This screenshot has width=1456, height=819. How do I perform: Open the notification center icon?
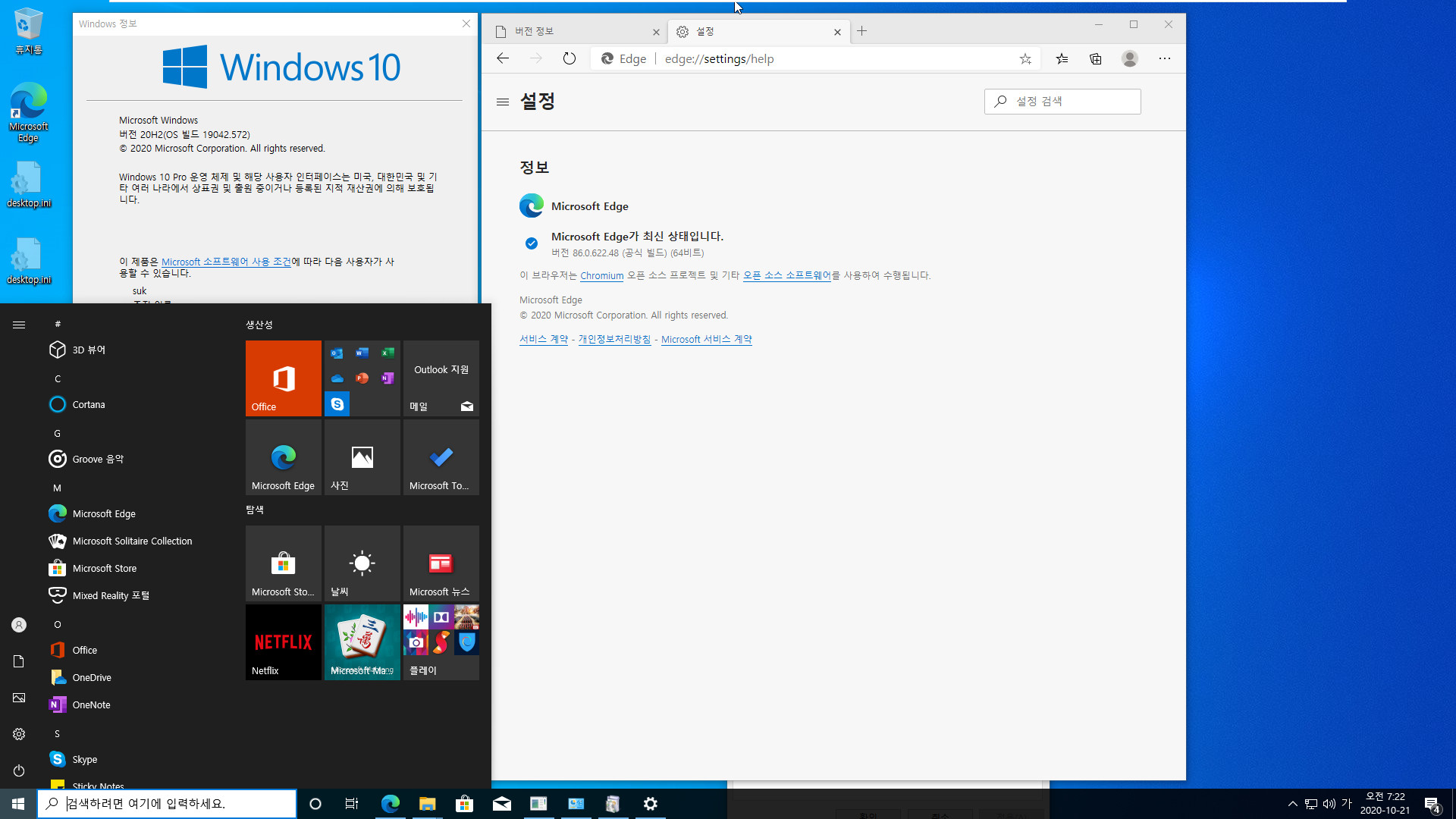(x=1432, y=804)
